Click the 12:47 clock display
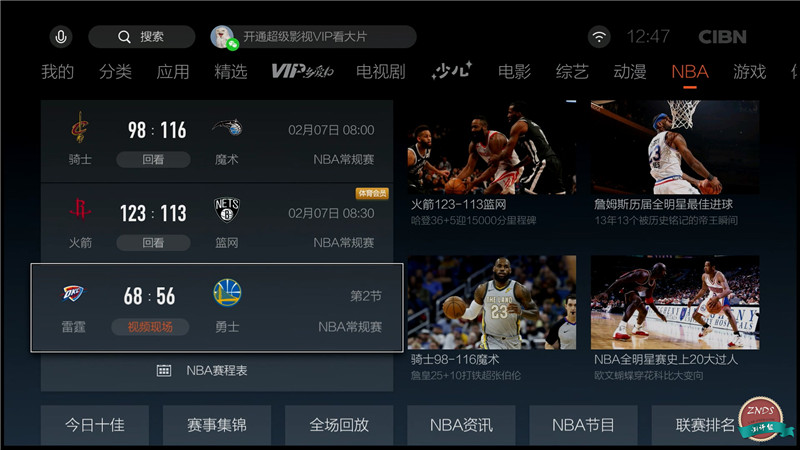The height and width of the screenshot is (450, 800). (647, 37)
